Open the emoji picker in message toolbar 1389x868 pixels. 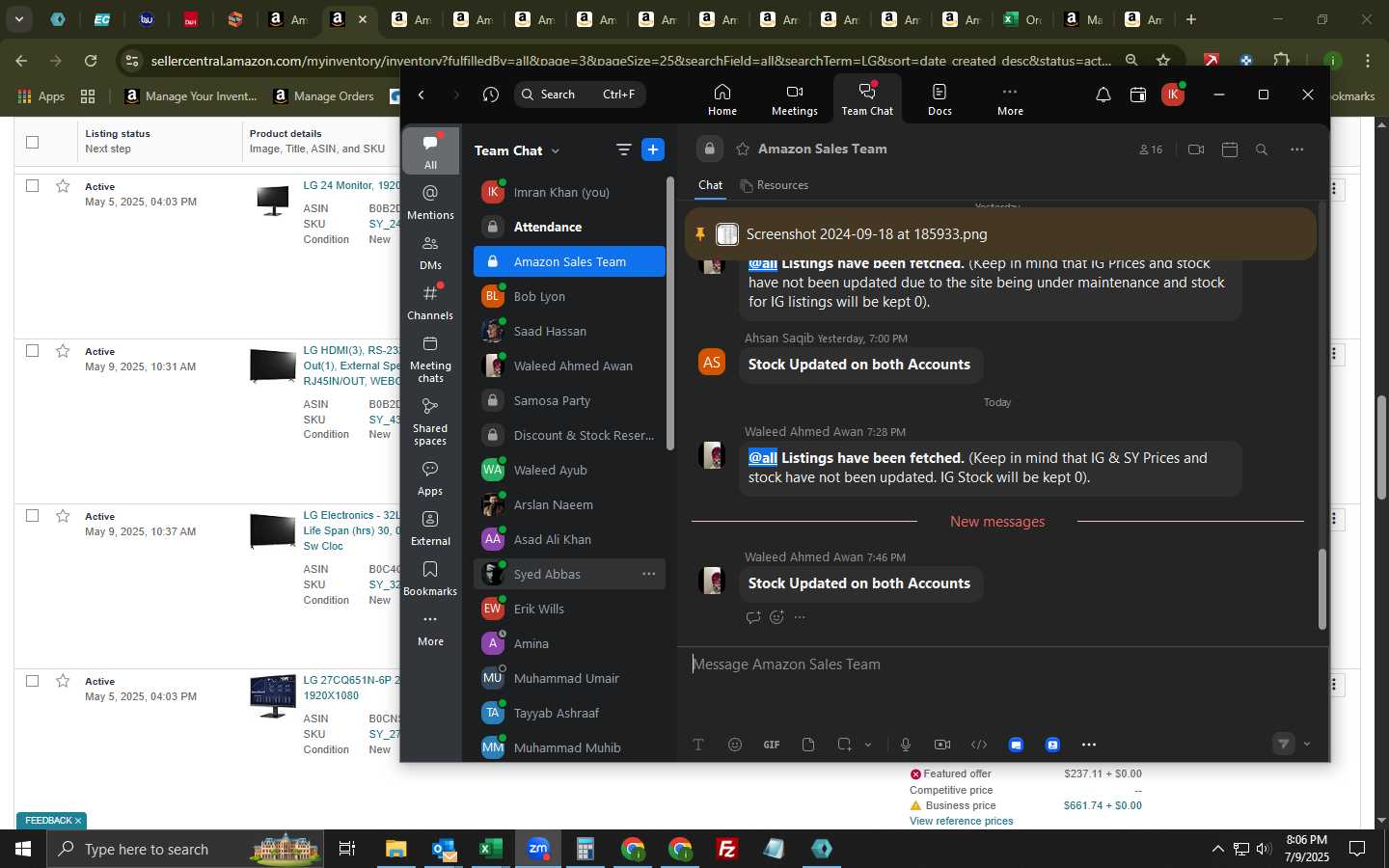tap(735, 745)
